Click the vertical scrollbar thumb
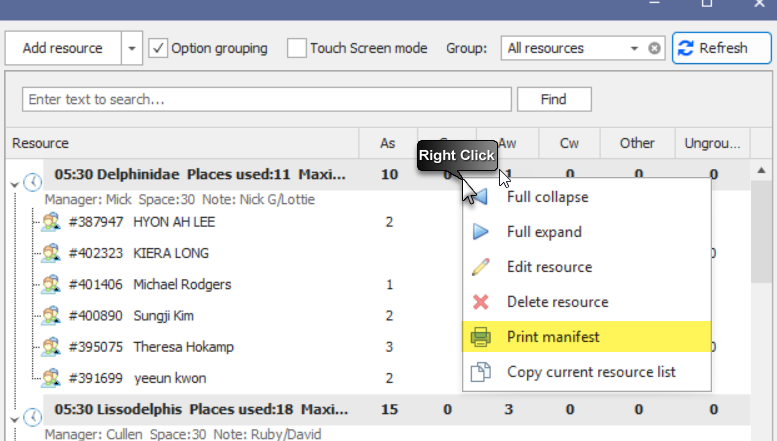Viewport: 777px width, 441px height. tap(761, 232)
